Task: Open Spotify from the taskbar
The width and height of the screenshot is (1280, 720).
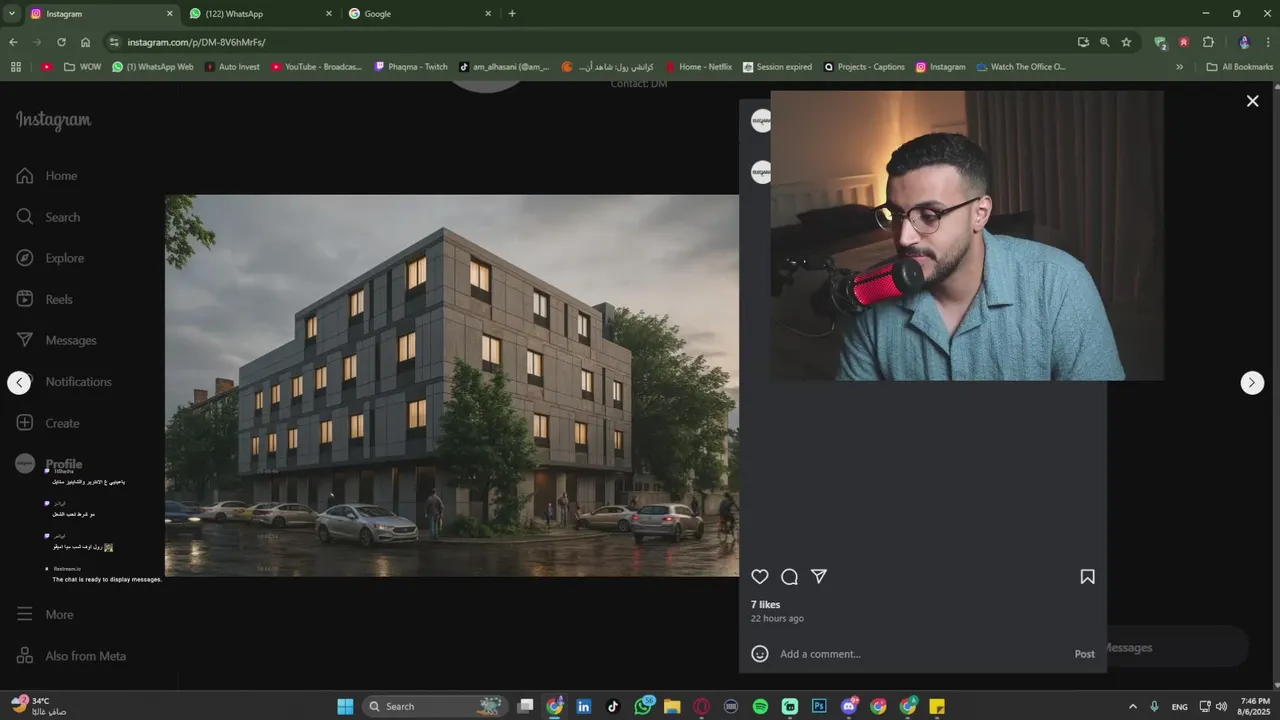Action: click(x=760, y=706)
